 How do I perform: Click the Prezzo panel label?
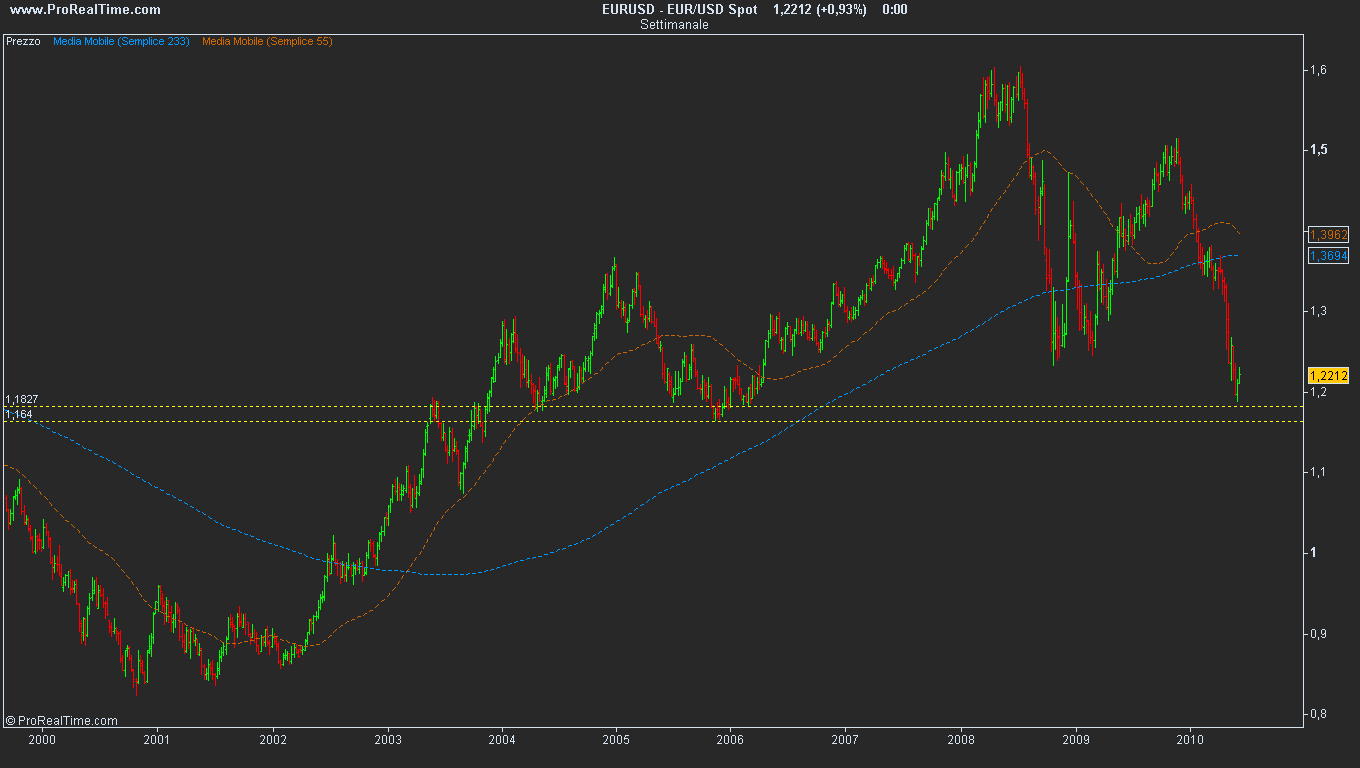pyautogui.click(x=23, y=41)
